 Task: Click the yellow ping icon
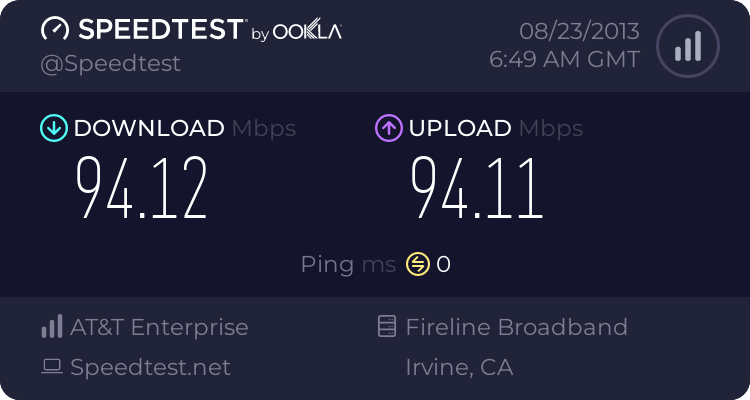point(417,264)
